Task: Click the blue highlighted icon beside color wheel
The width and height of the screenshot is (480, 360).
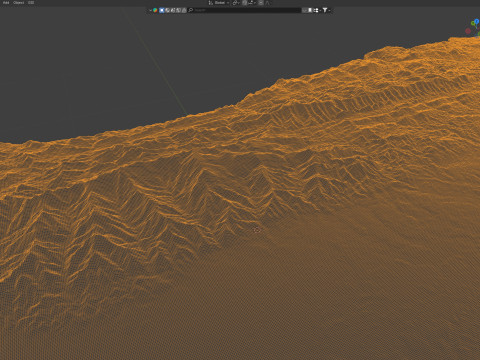Action: point(162,10)
